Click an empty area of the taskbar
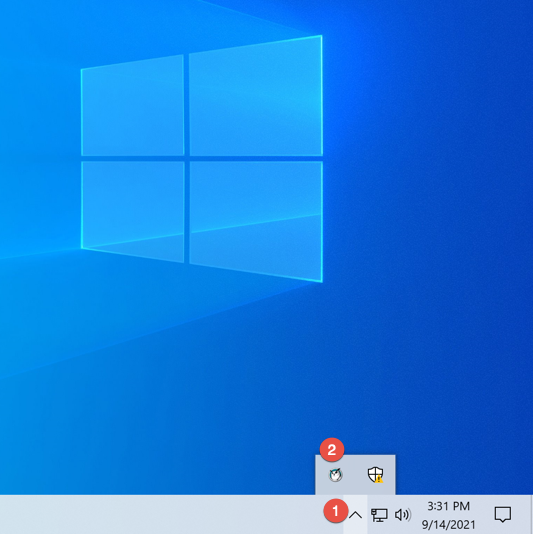Image resolution: width=533 pixels, height=534 pixels. coord(153,515)
